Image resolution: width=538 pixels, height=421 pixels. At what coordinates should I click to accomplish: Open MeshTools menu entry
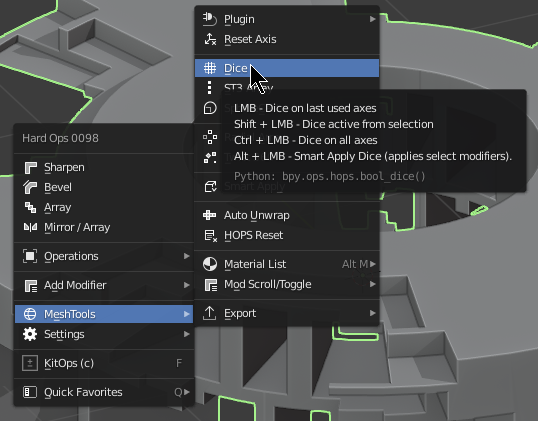(x=104, y=314)
